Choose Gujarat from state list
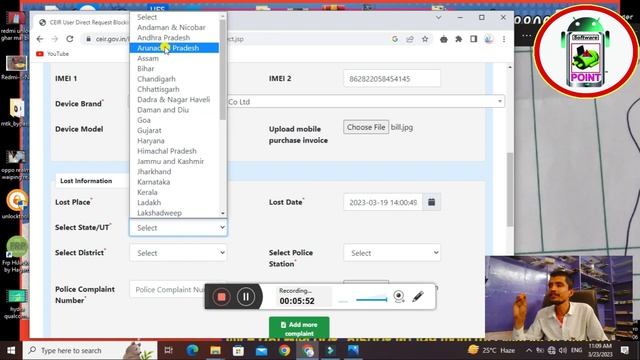The image size is (640, 360). pyautogui.click(x=174, y=130)
